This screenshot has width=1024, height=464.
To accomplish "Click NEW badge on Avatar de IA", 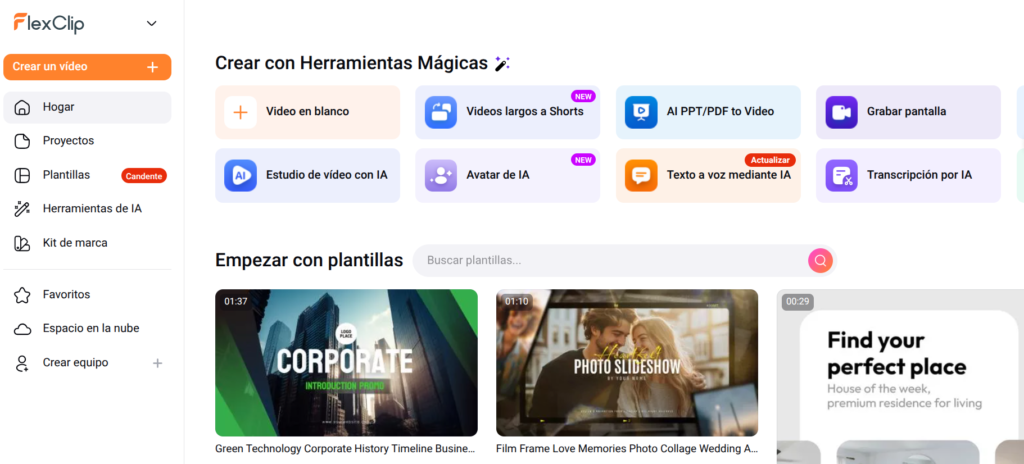I will coord(583,160).
